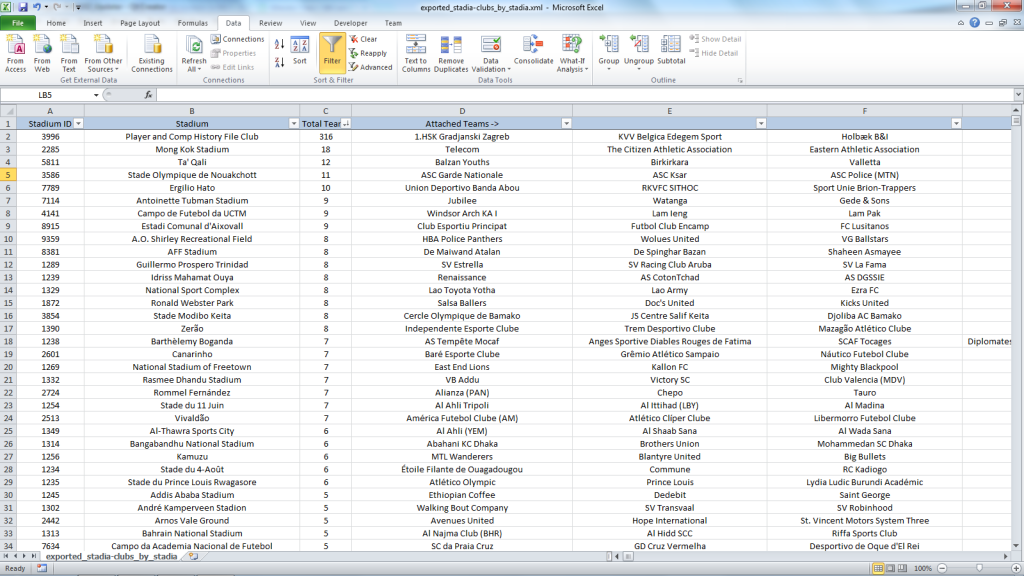Ungroup the selected range
This screenshot has height=576, width=1024.
click(x=639, y=52)
